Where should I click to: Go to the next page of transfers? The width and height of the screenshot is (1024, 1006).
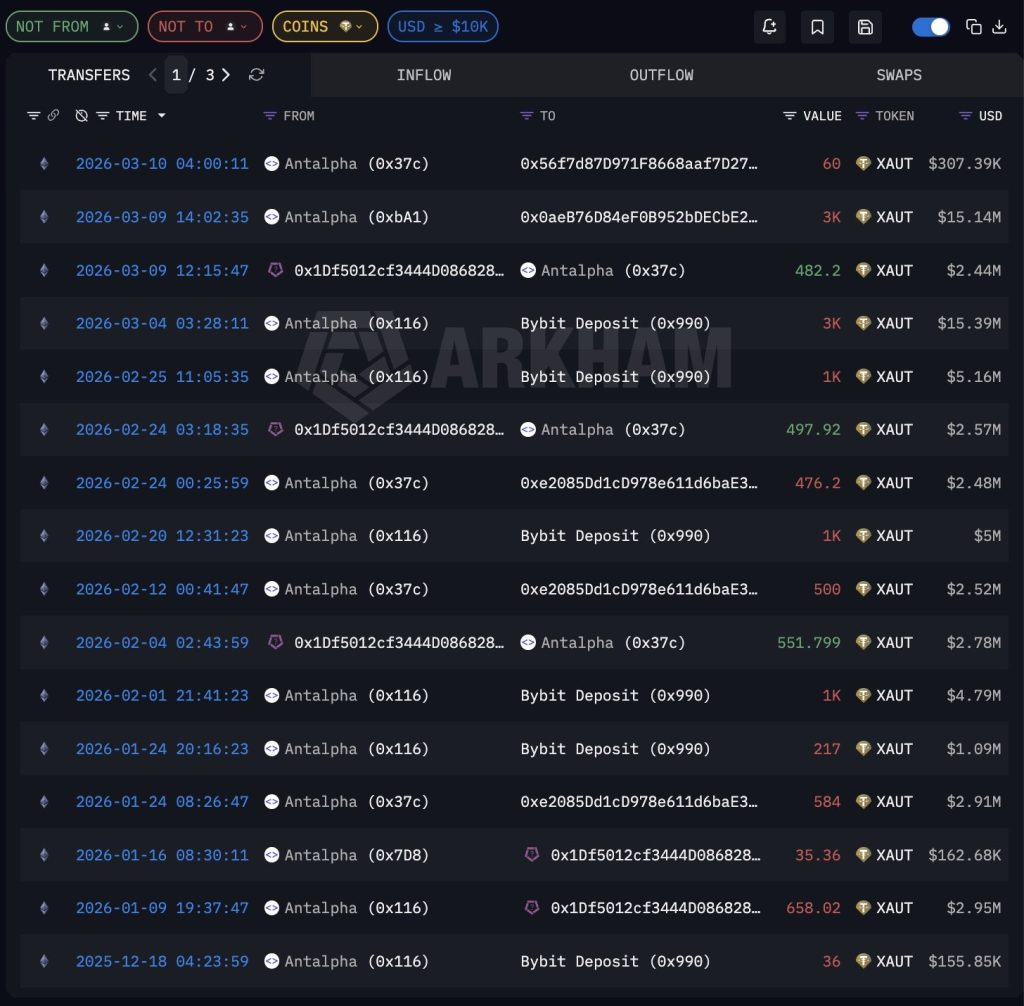[225, 74]
